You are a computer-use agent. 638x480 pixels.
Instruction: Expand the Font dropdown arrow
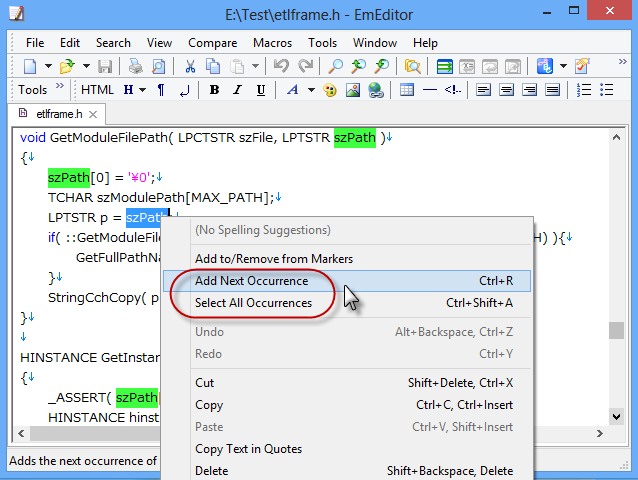pos(311,90)
